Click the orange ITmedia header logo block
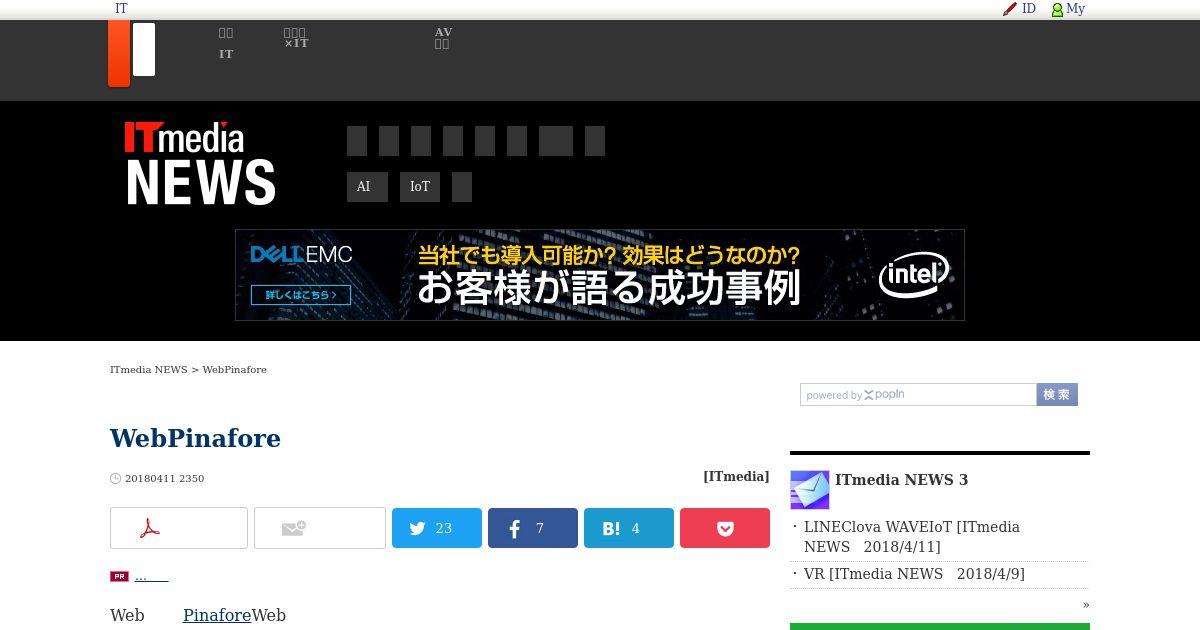This screenshot has height=630, width=1200. pyautogui.click(x=119, y=54)
